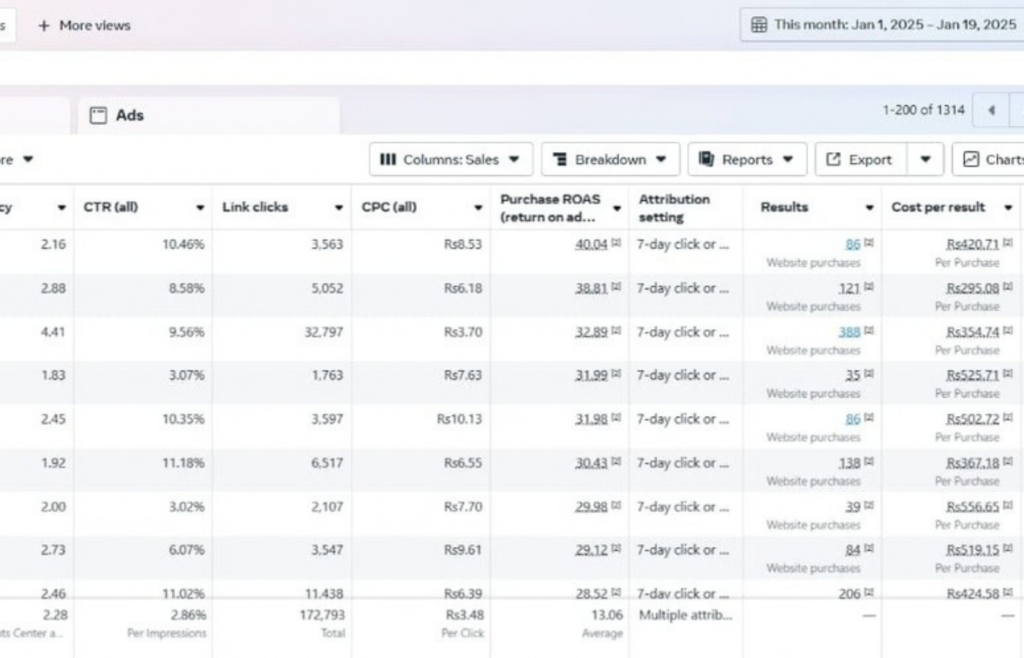Viewport: 1024px width, 658px height.
Task: Click the plus icon for More views
Action: pyautogui.click(x=44, y=25)
